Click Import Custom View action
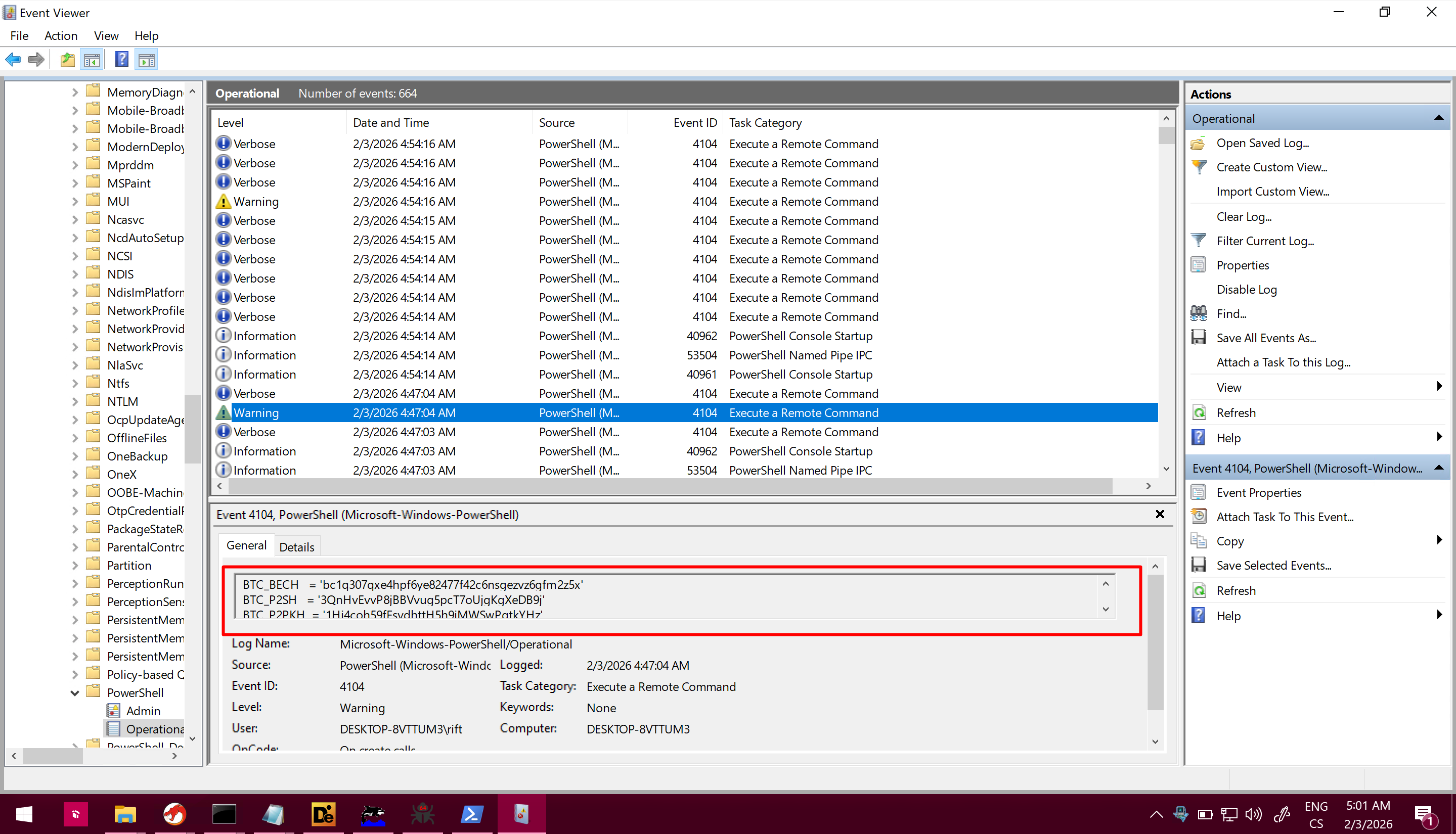Screen dimensions: 1456x834 click(1272, 192)
